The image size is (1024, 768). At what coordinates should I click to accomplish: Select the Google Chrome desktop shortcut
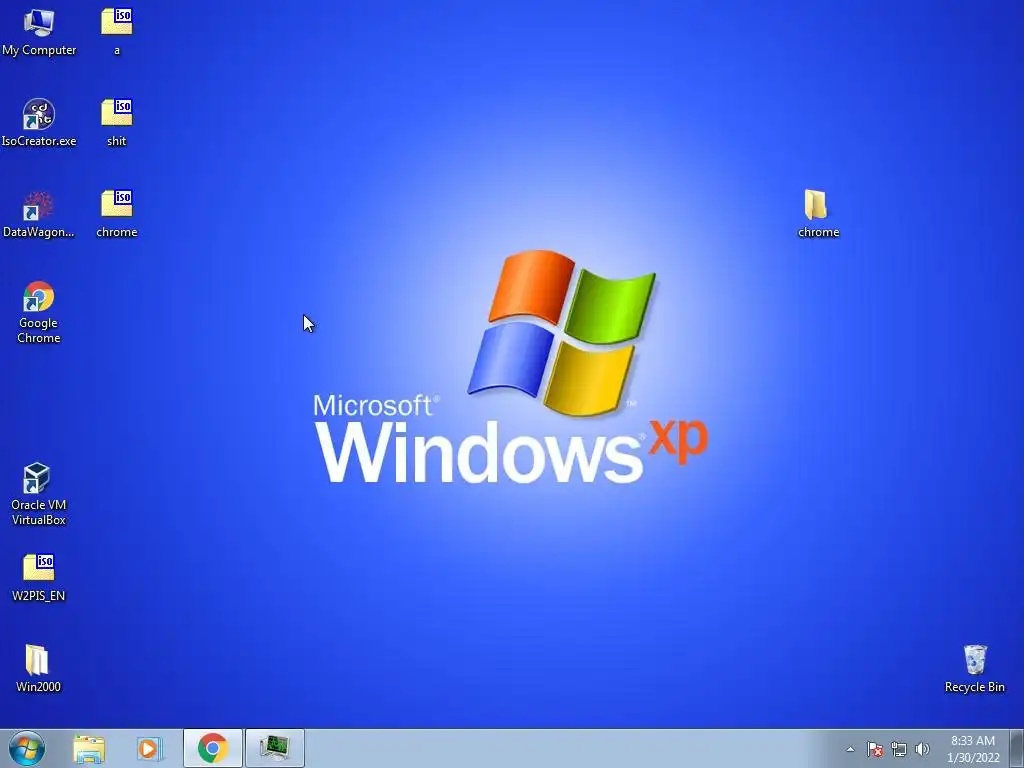(39, 312)
